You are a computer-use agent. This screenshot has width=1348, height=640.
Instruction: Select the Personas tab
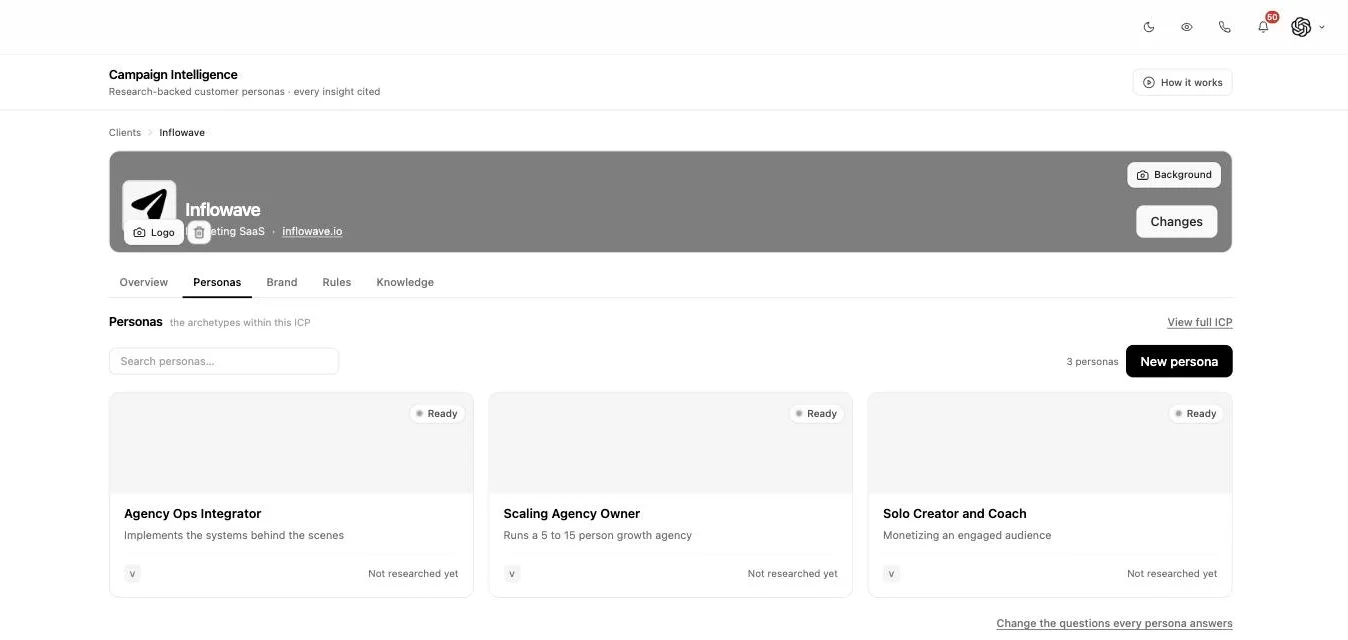[217, 282]
